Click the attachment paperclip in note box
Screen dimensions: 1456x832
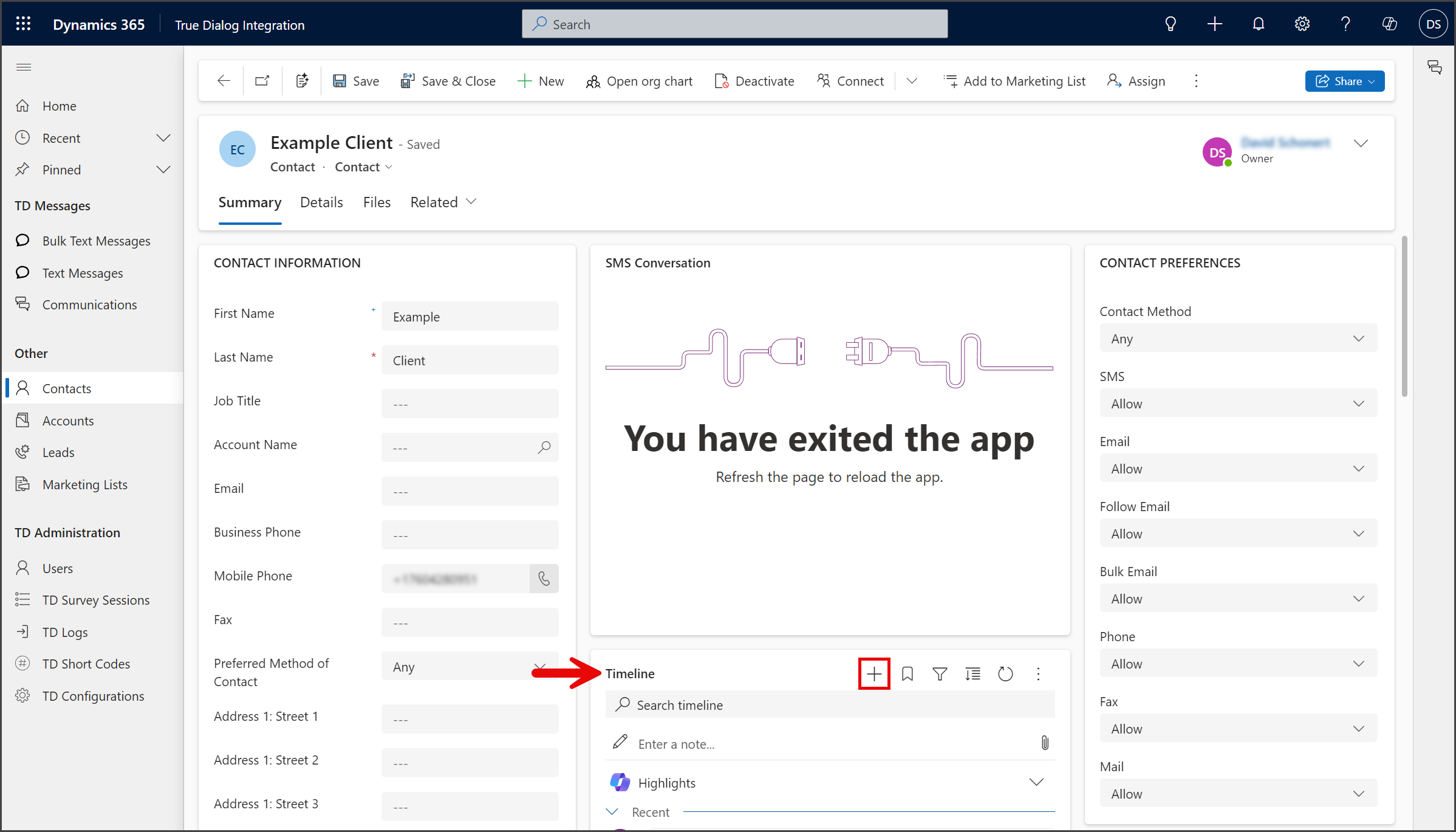(x=1045, y=743)
